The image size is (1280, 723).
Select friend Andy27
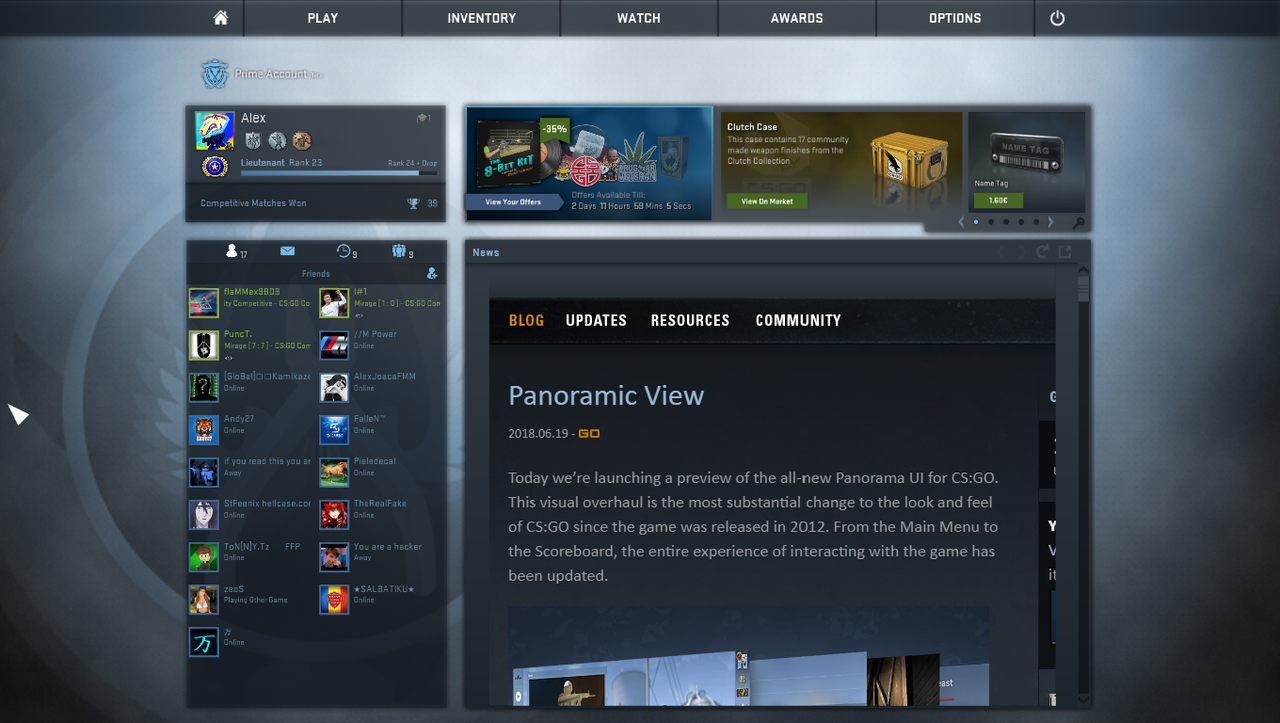250,430
